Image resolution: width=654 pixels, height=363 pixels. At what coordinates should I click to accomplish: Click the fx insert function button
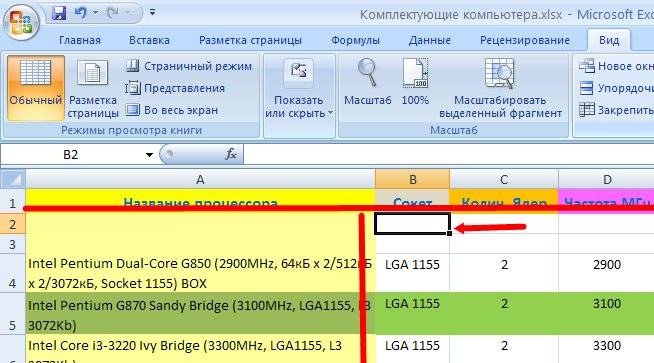pyautogui.click(x=231, y=154)
